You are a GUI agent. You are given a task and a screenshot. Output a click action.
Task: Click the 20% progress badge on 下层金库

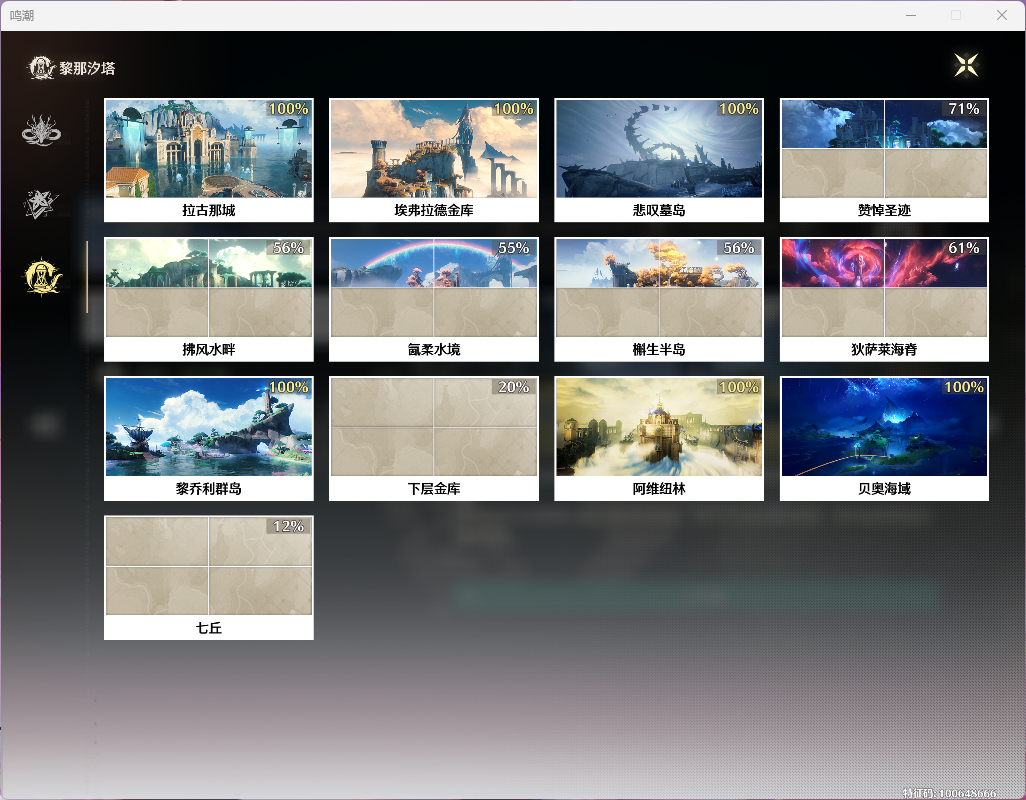click(x=514, y=387)
